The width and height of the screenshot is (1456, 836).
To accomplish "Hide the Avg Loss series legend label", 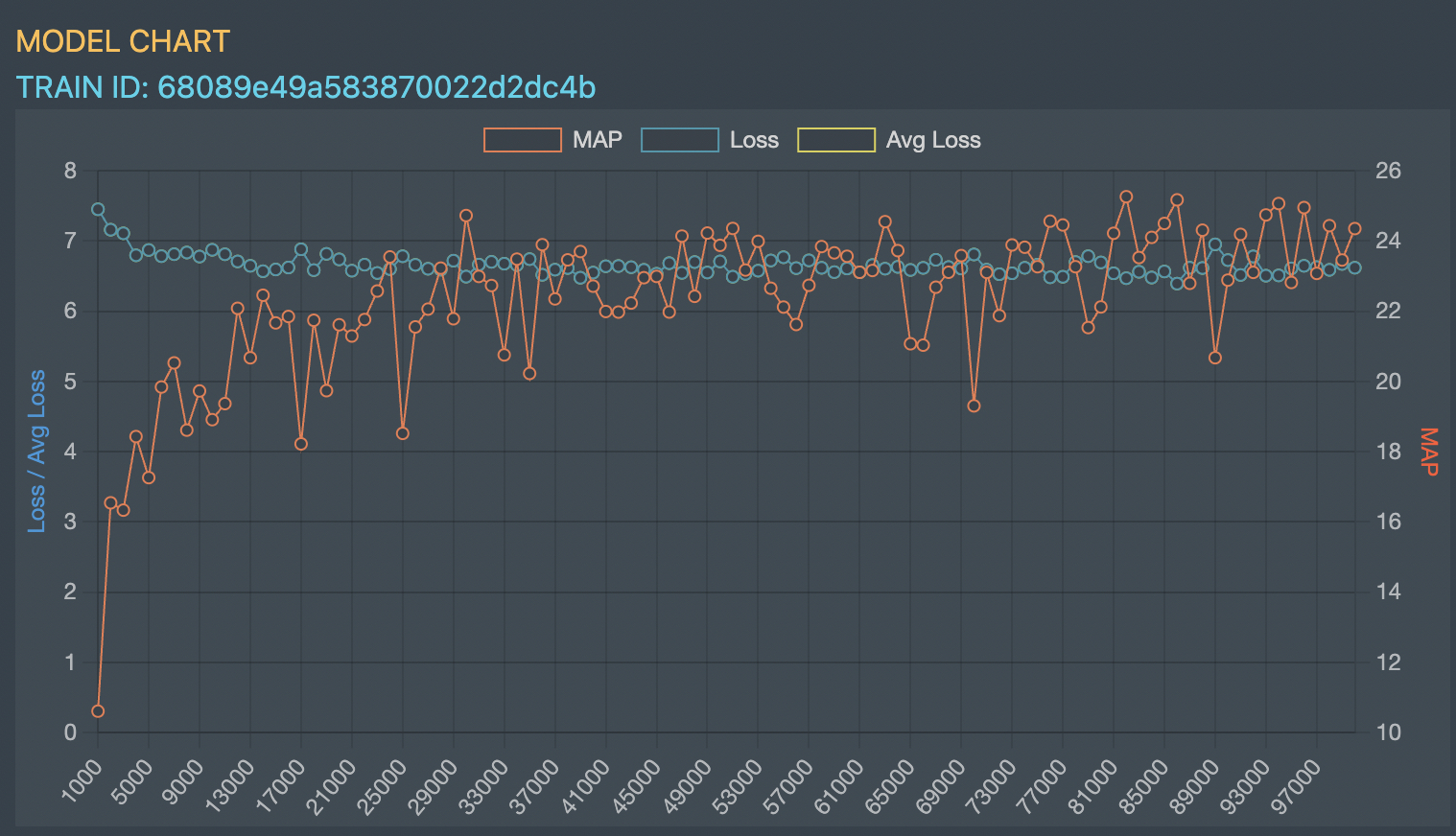I will point(932,140).
